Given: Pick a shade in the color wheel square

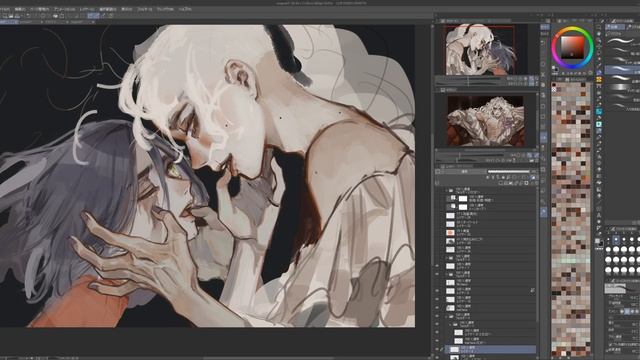Looking at the screenshot, I should (x=572, y=47).
